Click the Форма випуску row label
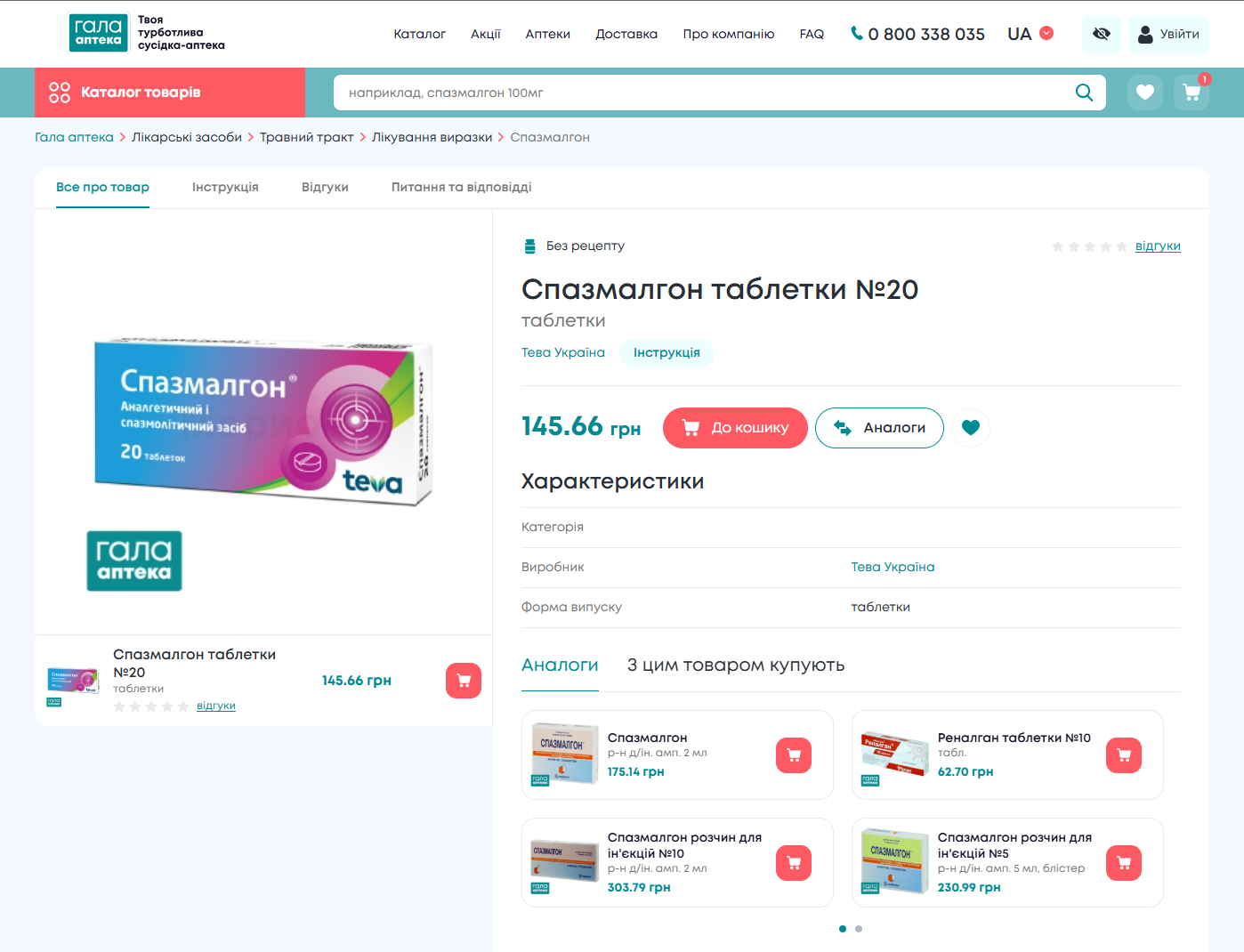This screenshot has width=1244, height=952. pyautogui.click(x=571, y=607)
